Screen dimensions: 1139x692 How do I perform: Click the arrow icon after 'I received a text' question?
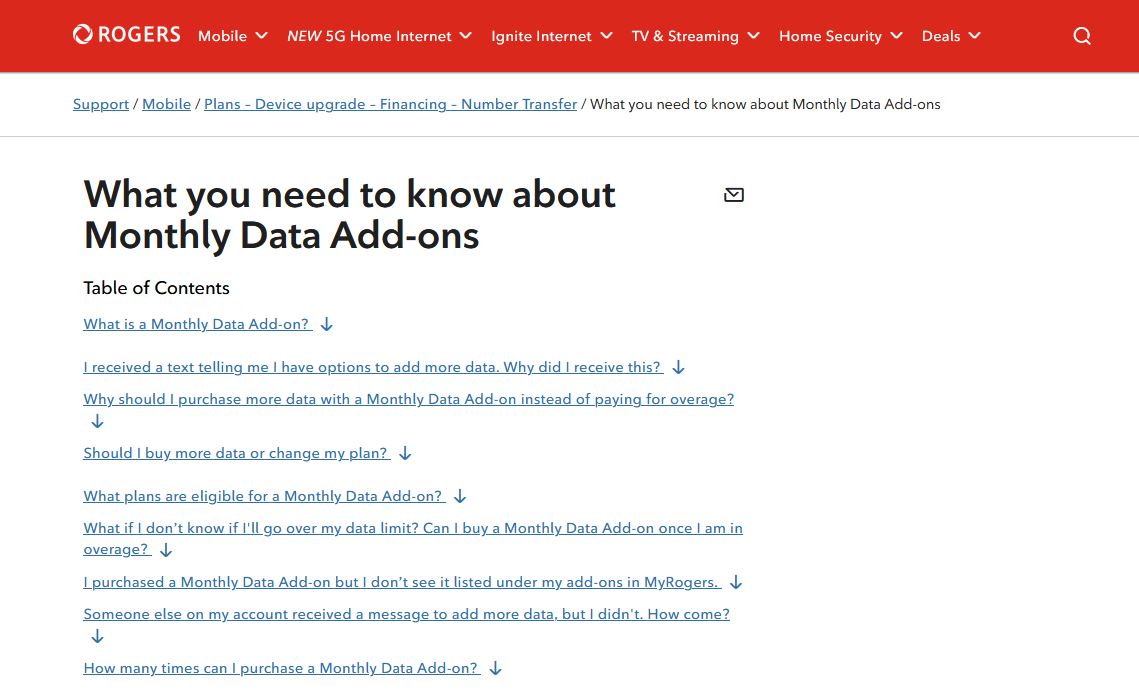click(x=677, y=367)
